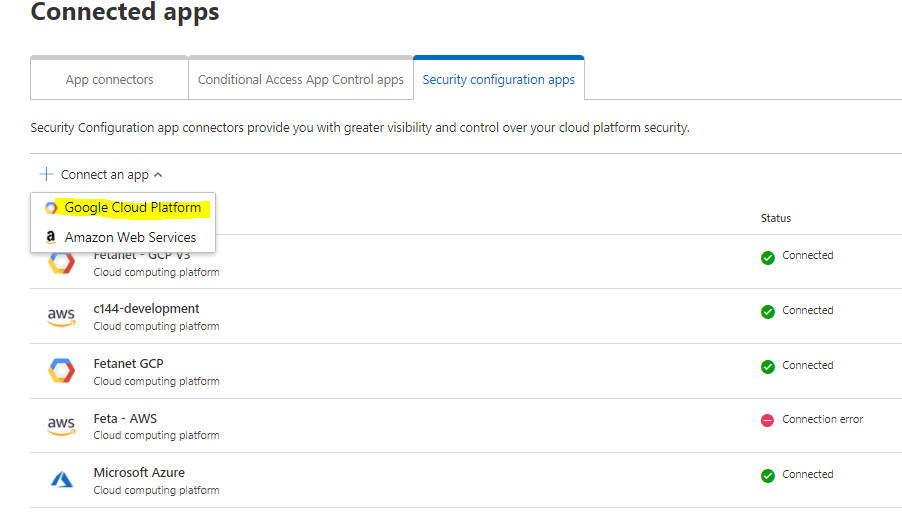
Task: Open Conditional Access App Control apps tab
Action: pyautogui.click(x=300, y=80)
